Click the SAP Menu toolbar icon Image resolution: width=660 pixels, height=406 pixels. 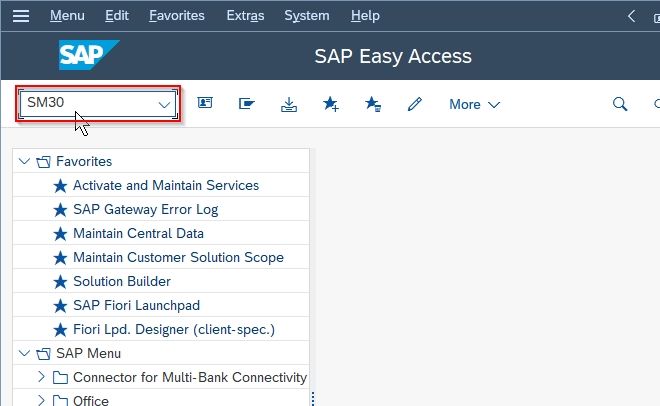pyautogui.click(x=247, y=103)
